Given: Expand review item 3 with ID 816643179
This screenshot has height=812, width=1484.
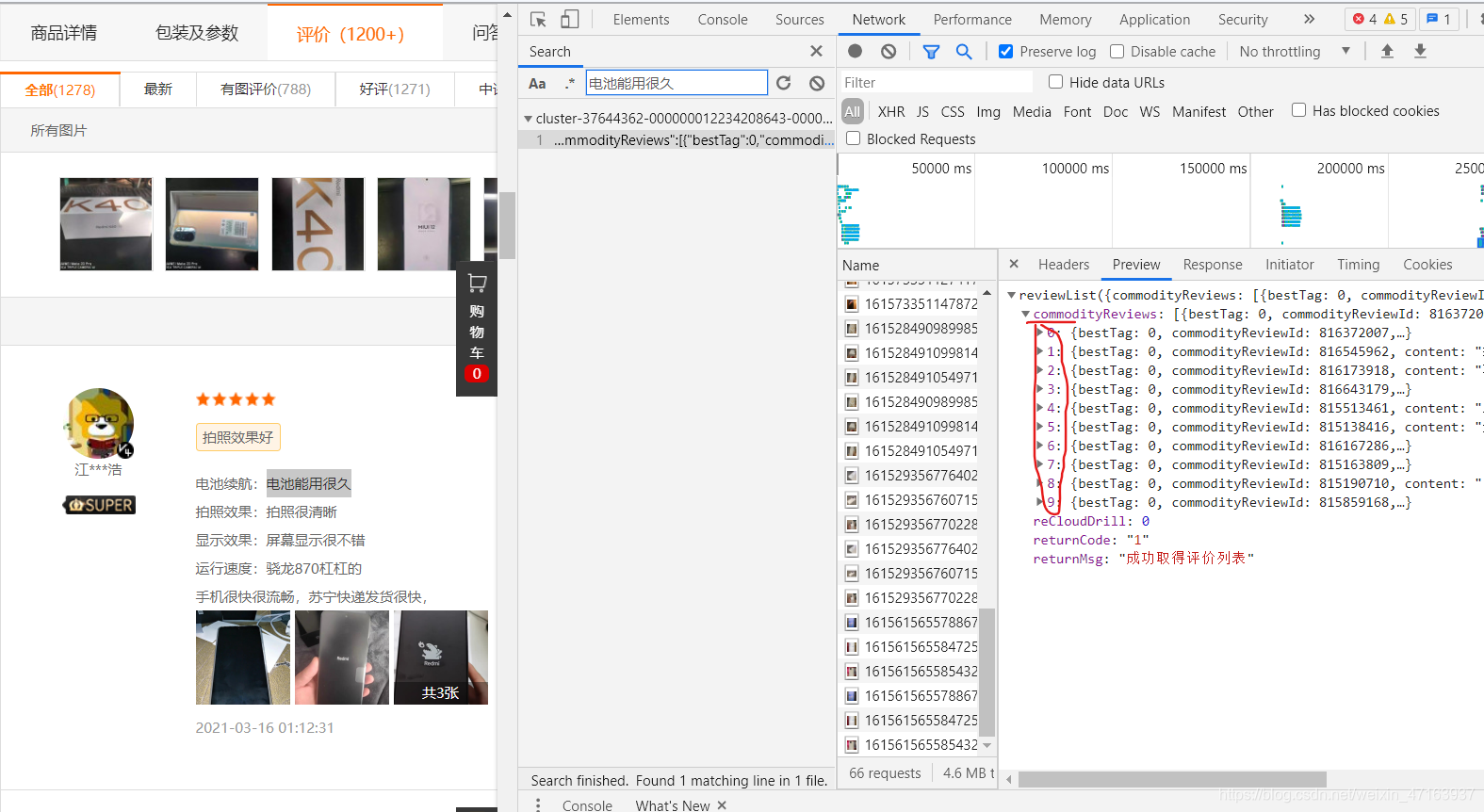Looking at the screenshot, I should (x=1040, y=389).
